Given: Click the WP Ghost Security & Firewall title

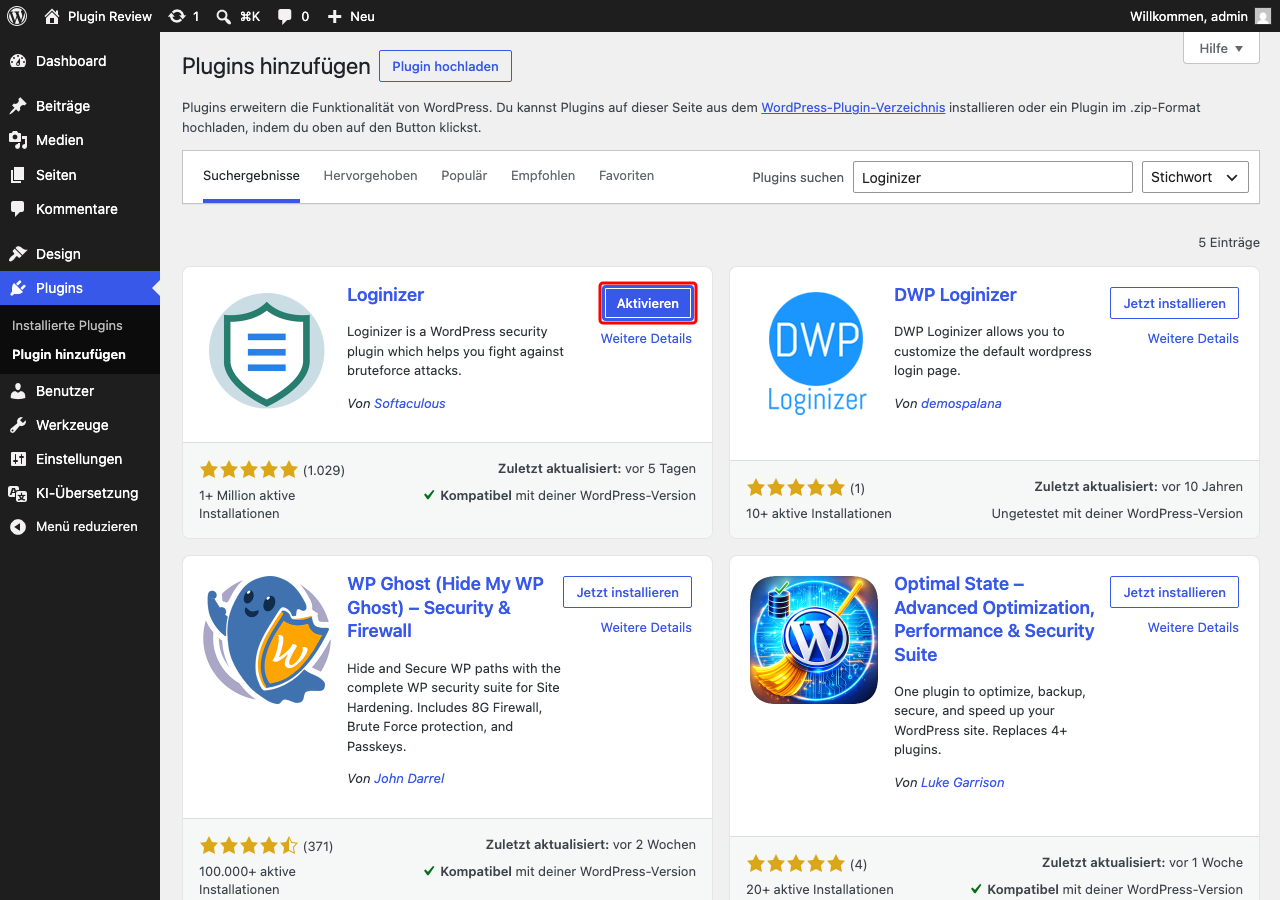Looking at the screenshot, I should (445, 607).
